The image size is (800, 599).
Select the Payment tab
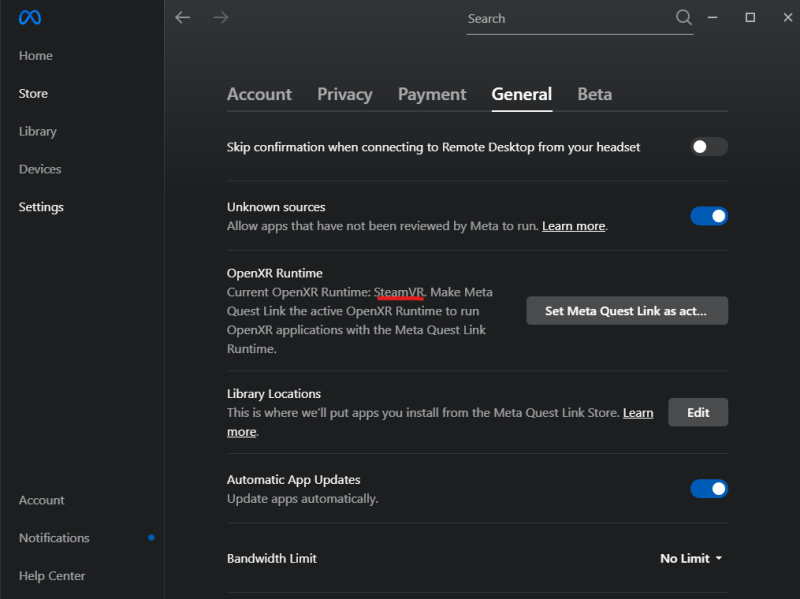[x=432, y=94]
